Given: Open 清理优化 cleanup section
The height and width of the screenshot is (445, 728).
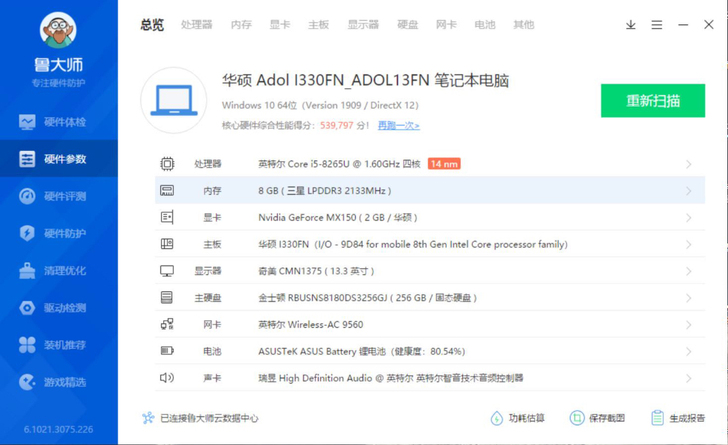Looking at the screenshot, I should tap(52, 271).
